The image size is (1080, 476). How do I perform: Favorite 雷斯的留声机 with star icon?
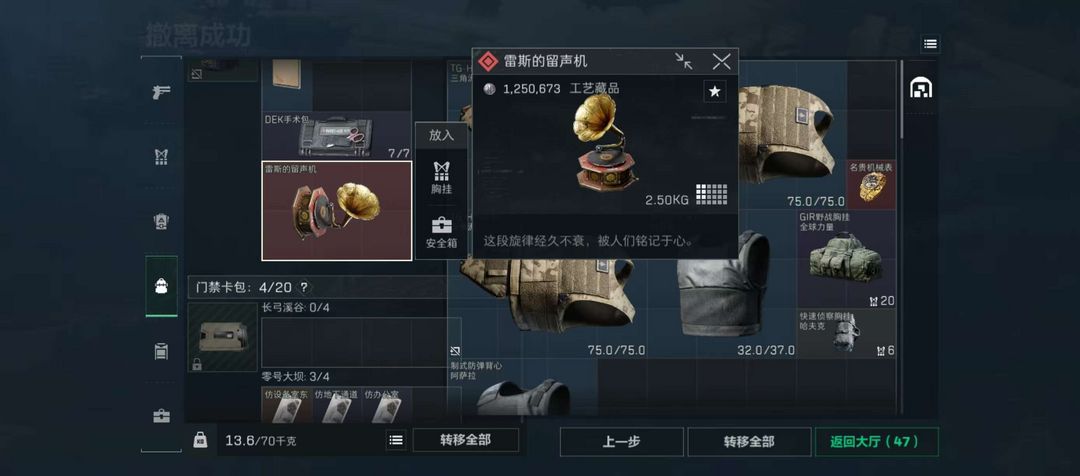point(714,91)
